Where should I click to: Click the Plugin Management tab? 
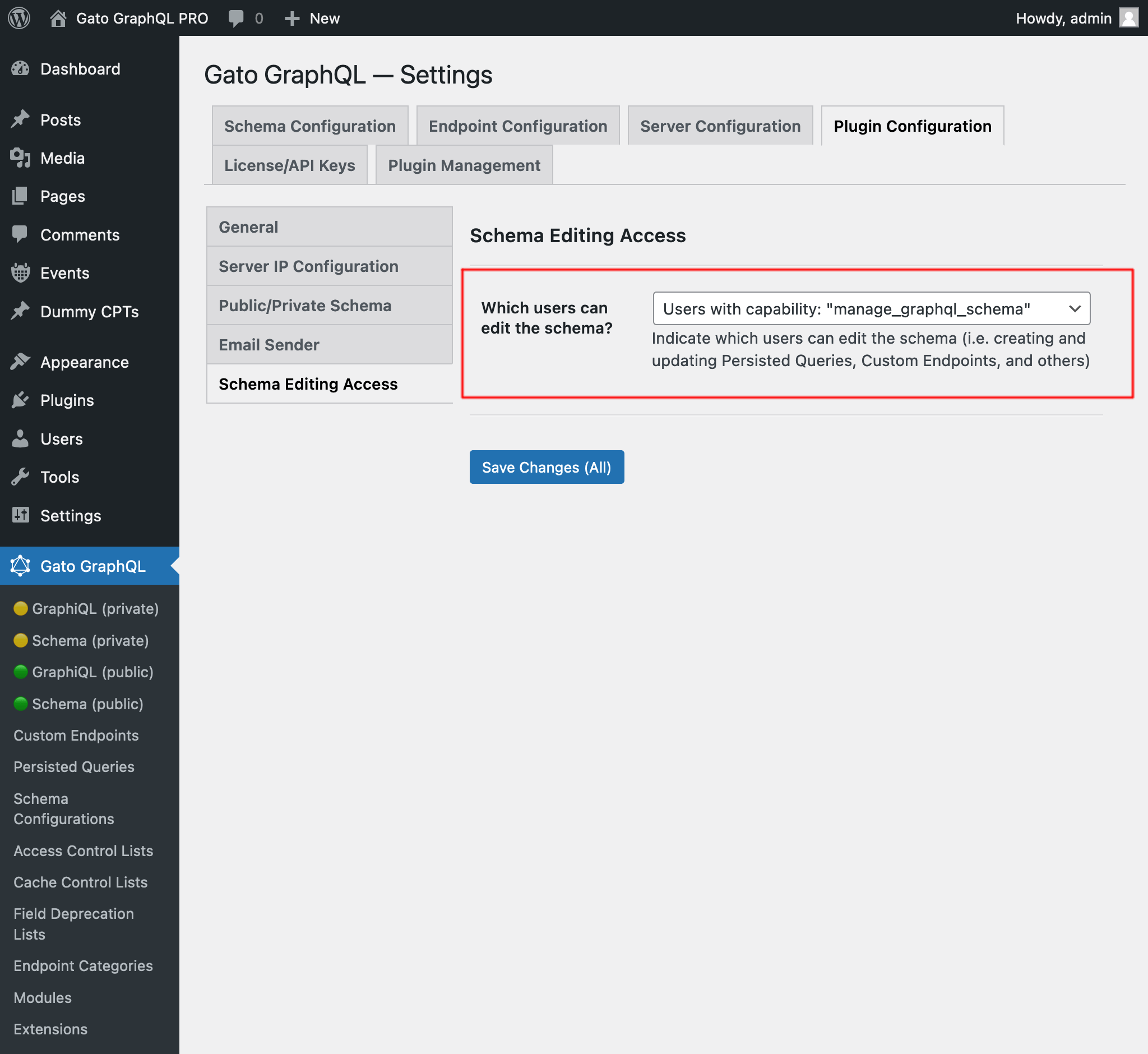pos(464,164)
